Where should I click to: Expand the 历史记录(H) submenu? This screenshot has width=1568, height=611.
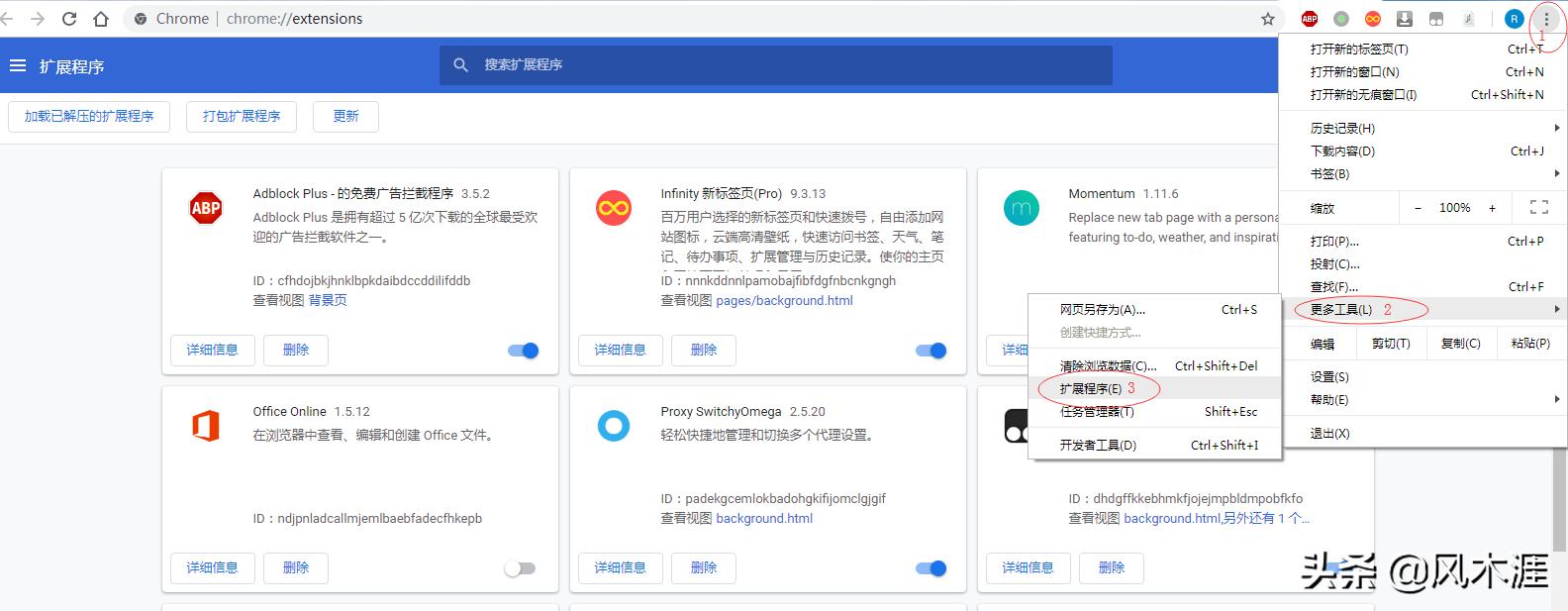(x=1425, y=128)
